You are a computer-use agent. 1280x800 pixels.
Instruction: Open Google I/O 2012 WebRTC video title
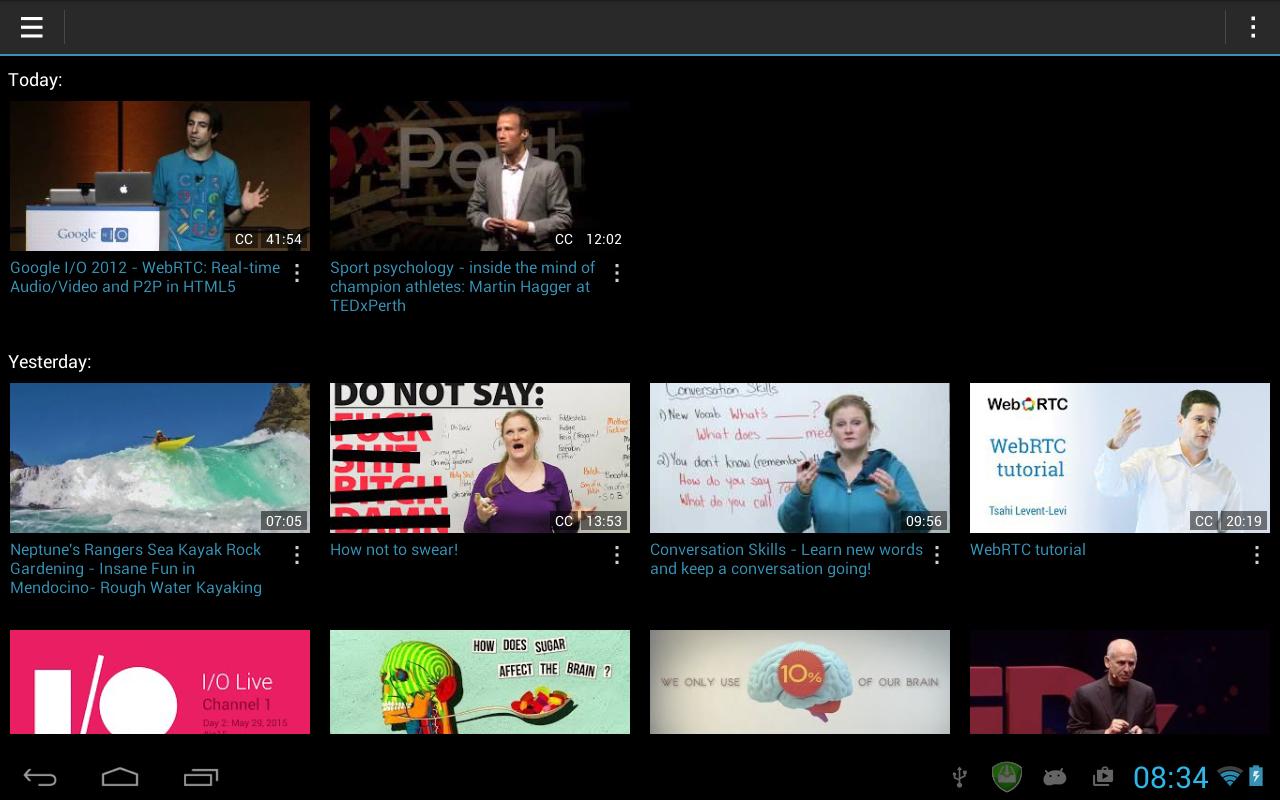tap(145, 277)
